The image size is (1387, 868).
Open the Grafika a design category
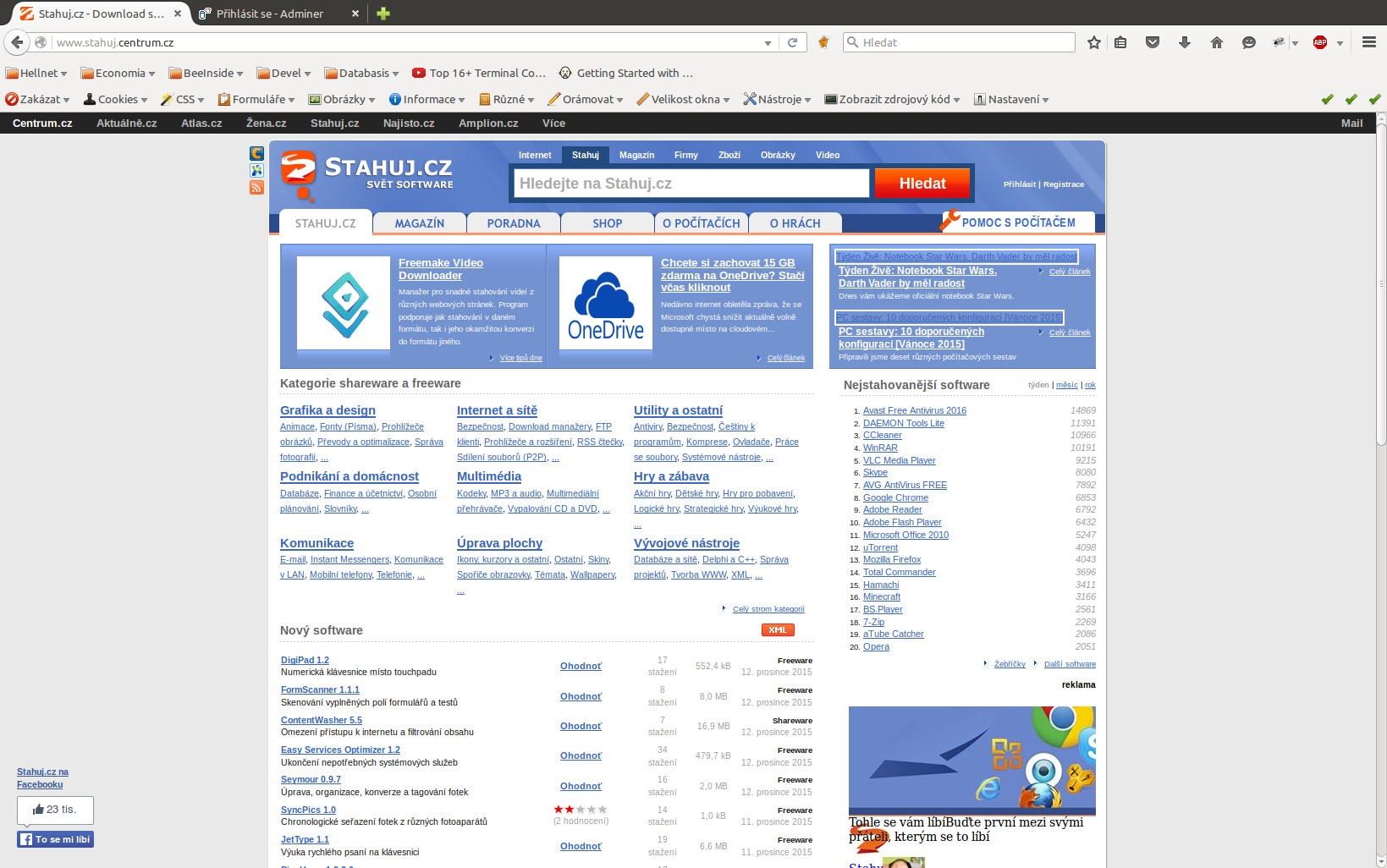click(x=327, y=410)
